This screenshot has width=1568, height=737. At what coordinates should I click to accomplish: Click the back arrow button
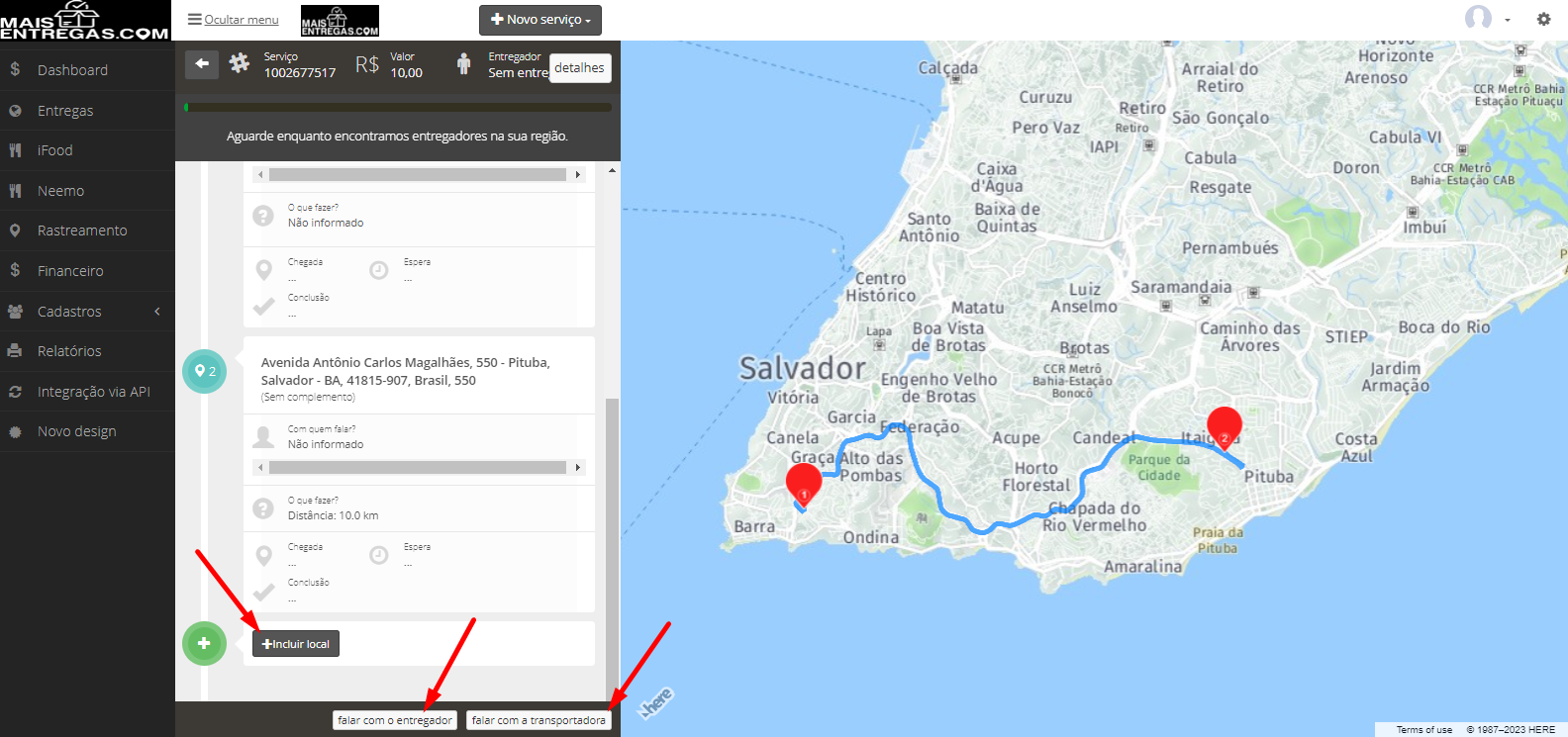point(202,64)
